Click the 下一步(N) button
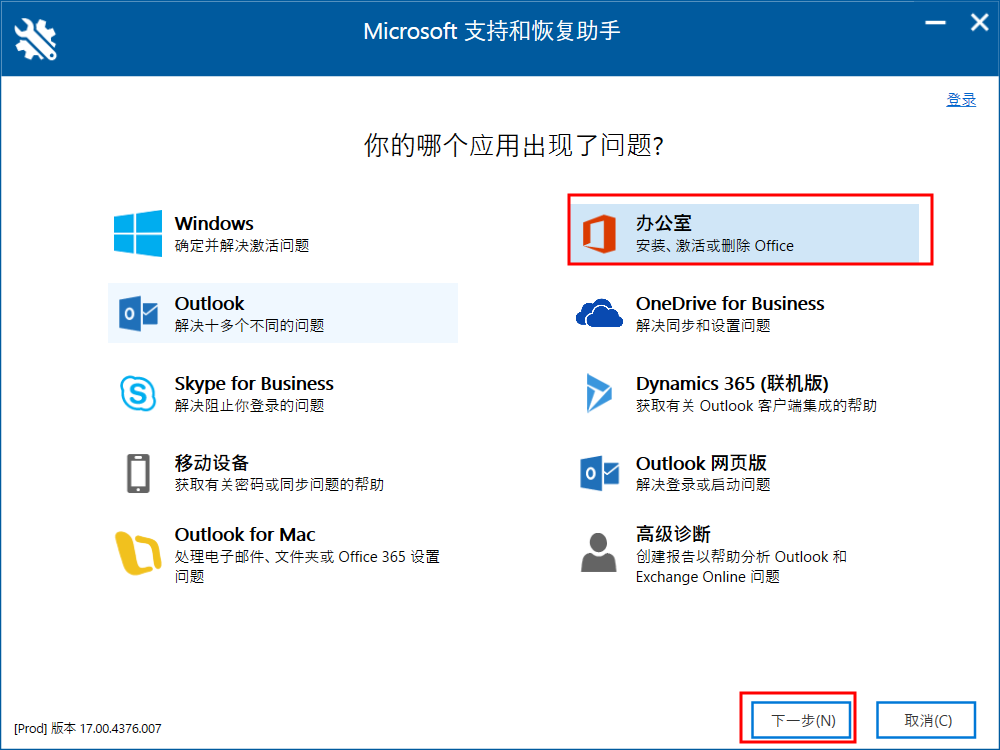The height and width of the screenshot is (750, 1000). tap(802, 721)
